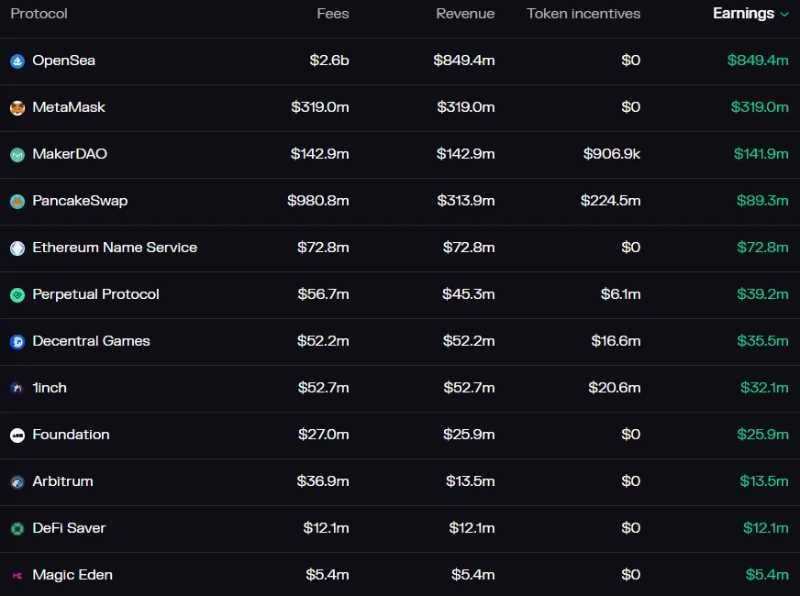Viewport: 800px width, 596px height.
Task: Click the Magic Eden logo icon
Action: coord(17,575)
